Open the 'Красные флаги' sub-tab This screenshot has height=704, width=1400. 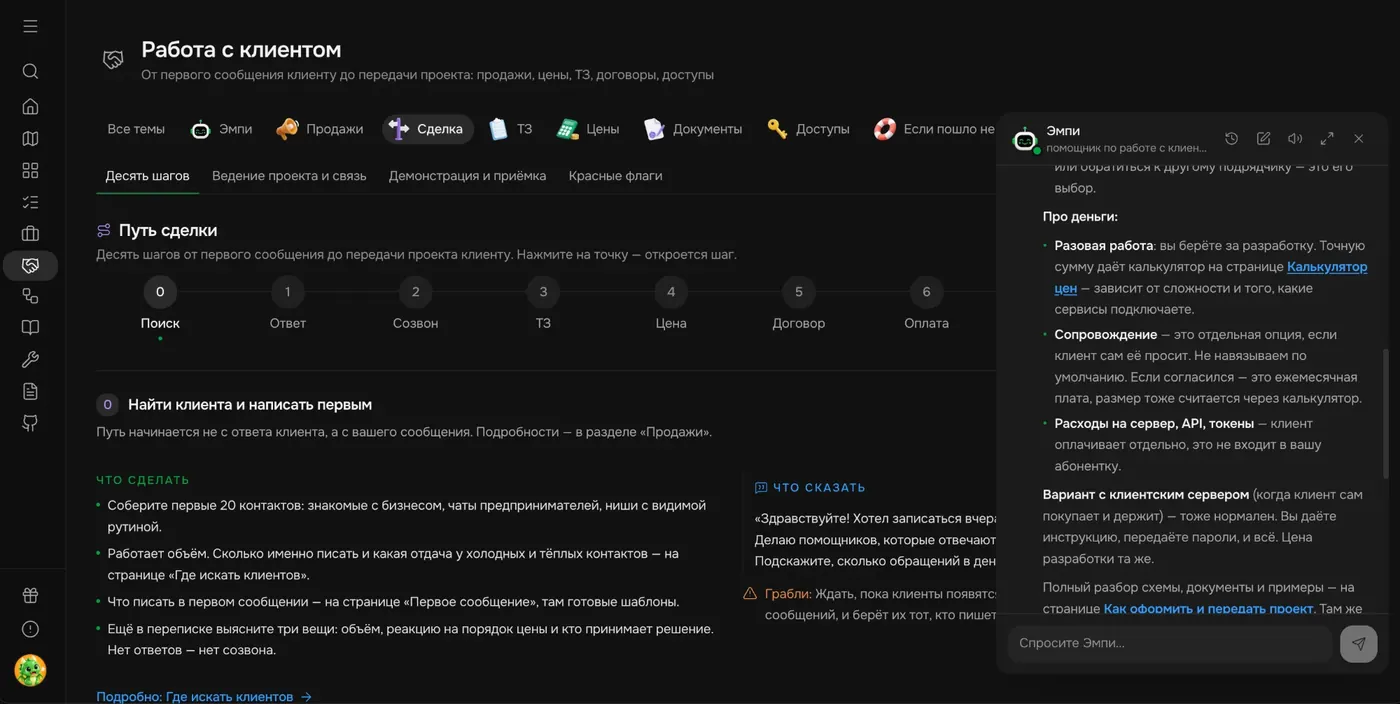(x=616, y=176)
